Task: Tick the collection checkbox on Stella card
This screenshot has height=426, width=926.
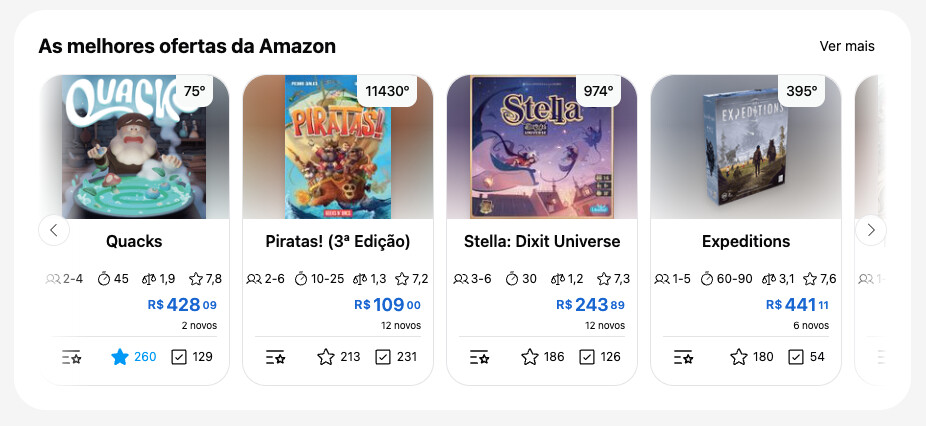Action: coord(587,357)
